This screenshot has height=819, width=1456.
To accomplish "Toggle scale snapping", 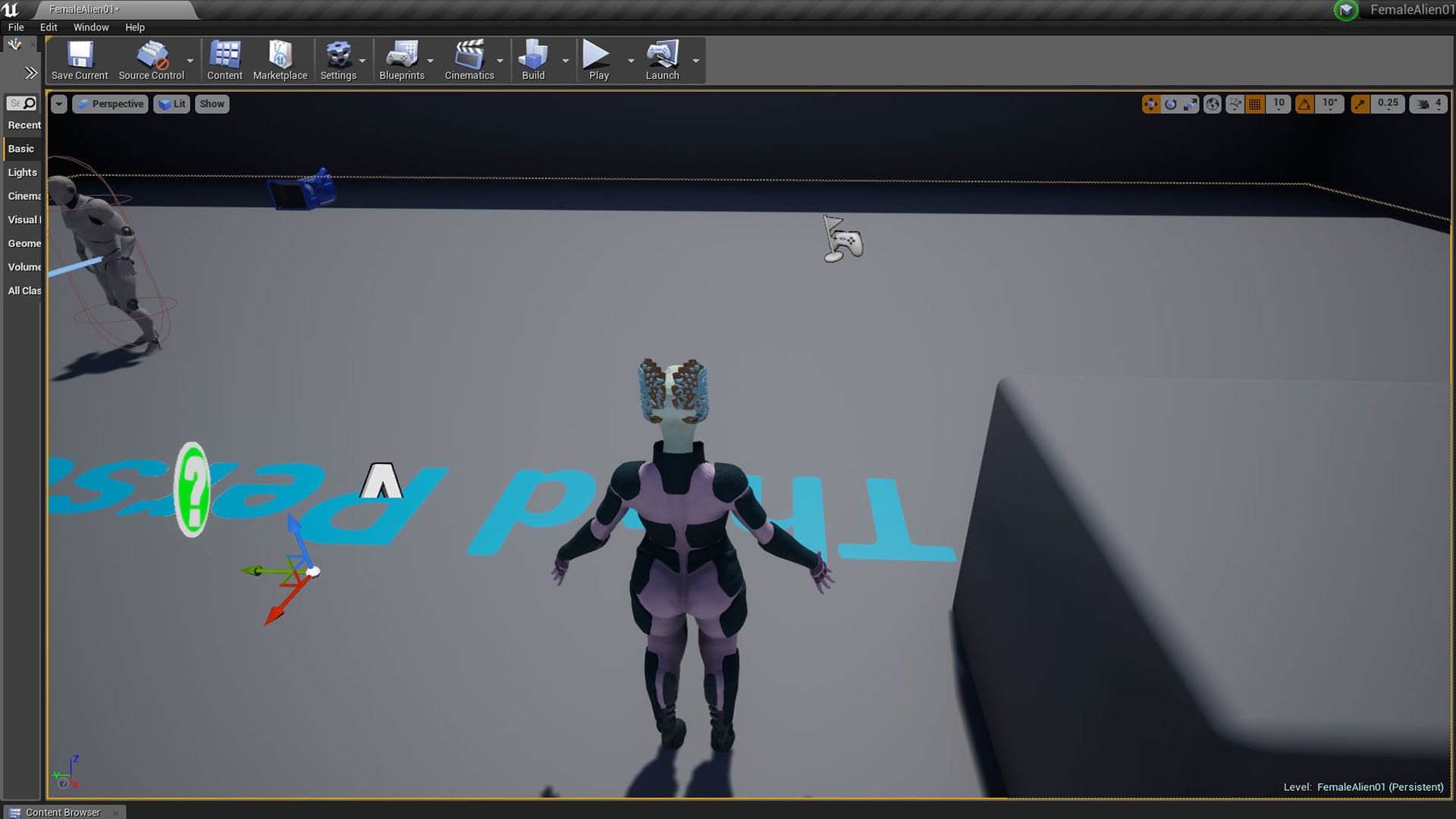I will pos(1360,104).
